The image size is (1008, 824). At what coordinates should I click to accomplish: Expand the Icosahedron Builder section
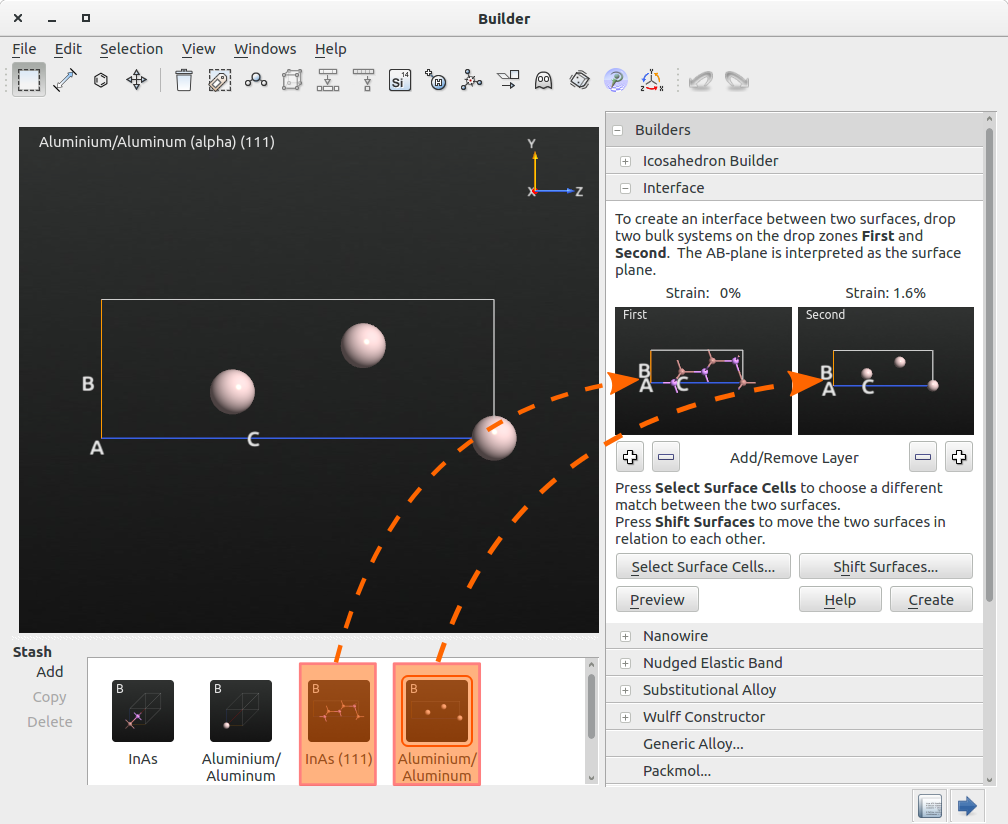point(625,161)
